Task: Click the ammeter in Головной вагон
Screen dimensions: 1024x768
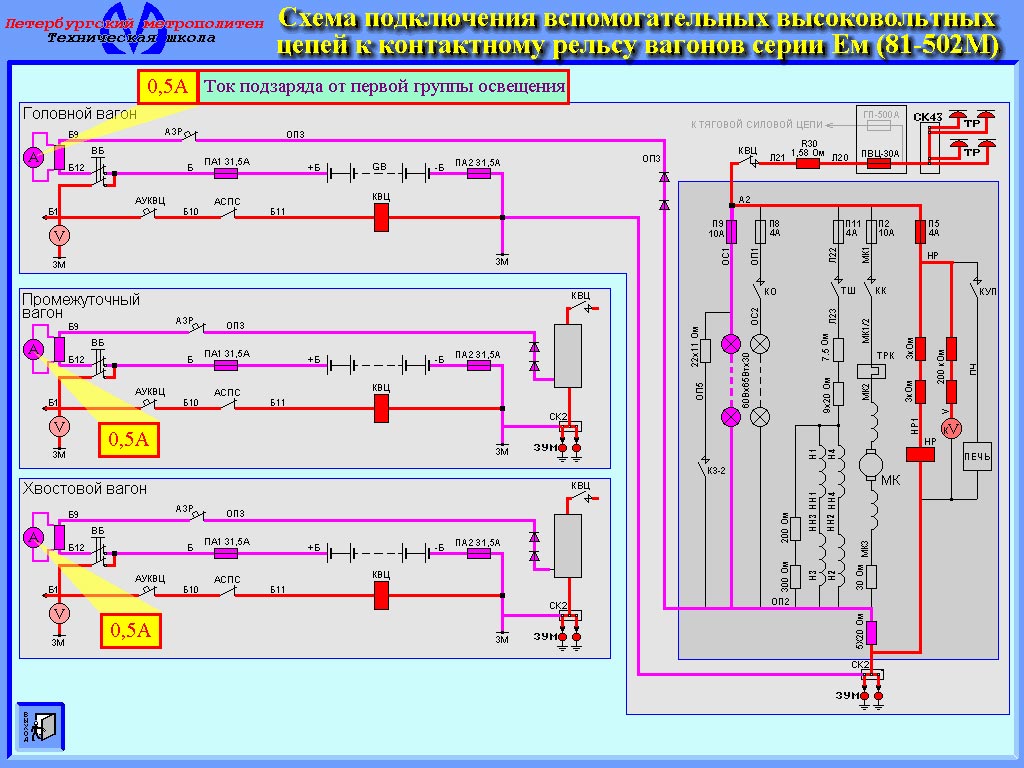Action: click(33, 158)
